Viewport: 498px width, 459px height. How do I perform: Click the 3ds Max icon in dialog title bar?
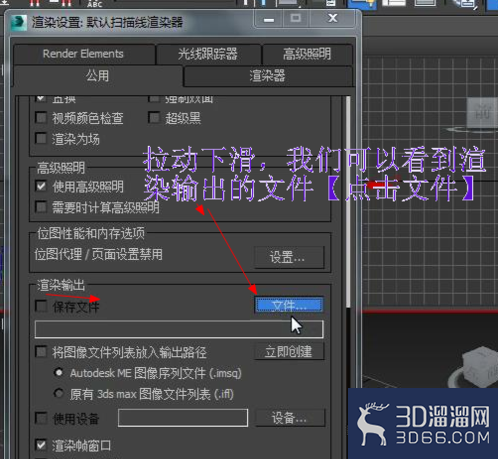[19, 23]
